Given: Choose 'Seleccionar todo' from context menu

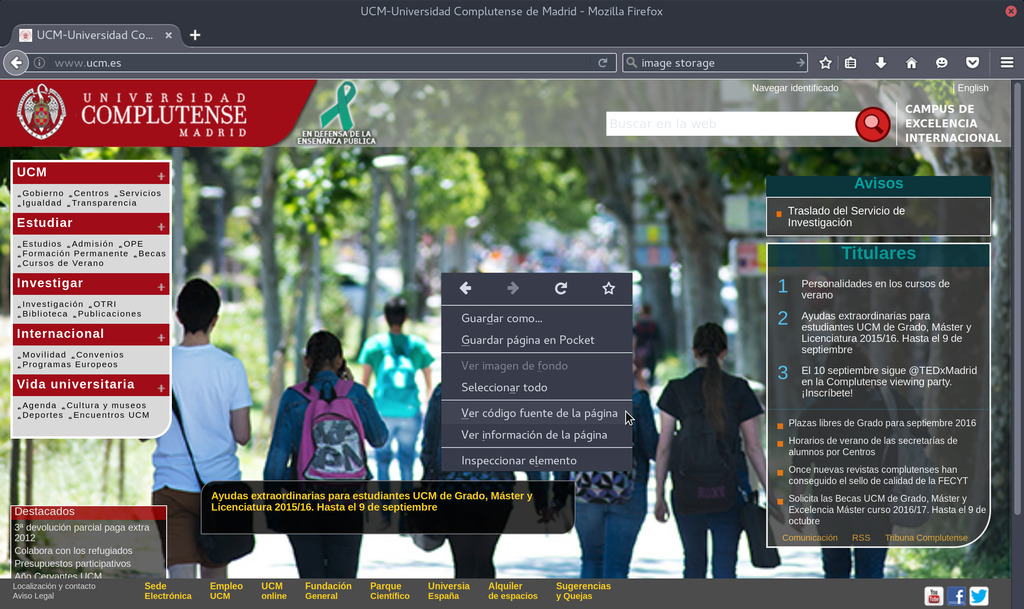Looking at the screenshot, I should point(537,388).
